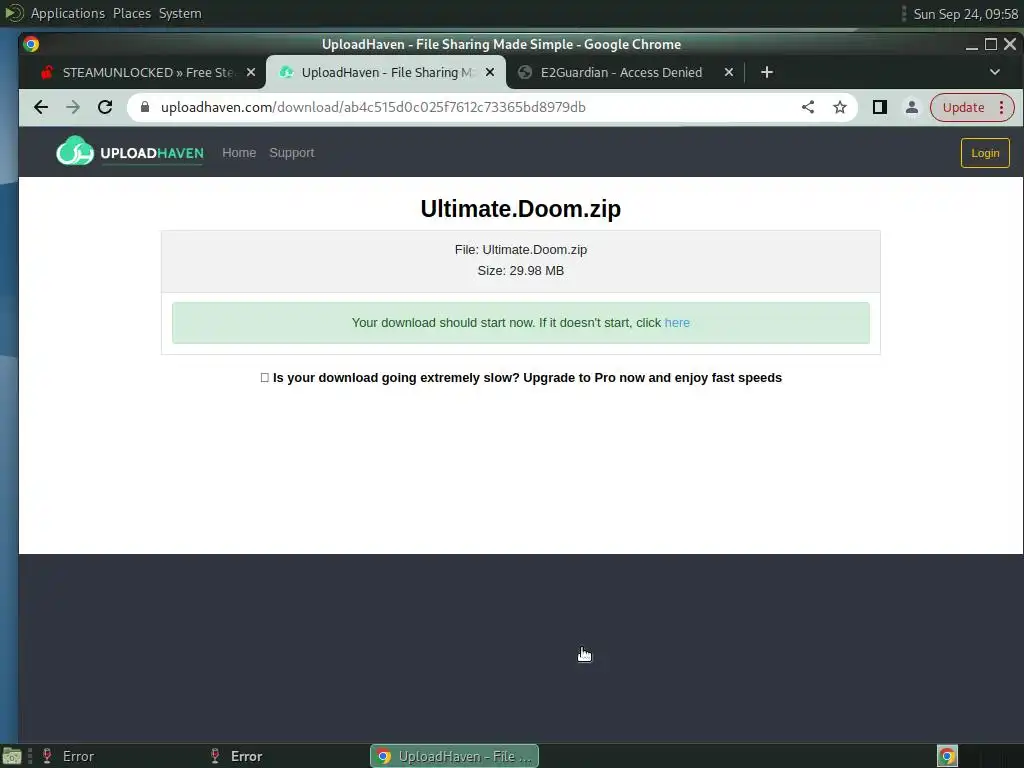The width and height of the screenshot is (1024, 768).
Task: Click the Size: 29.98 MB text
Action: [520, 271]
